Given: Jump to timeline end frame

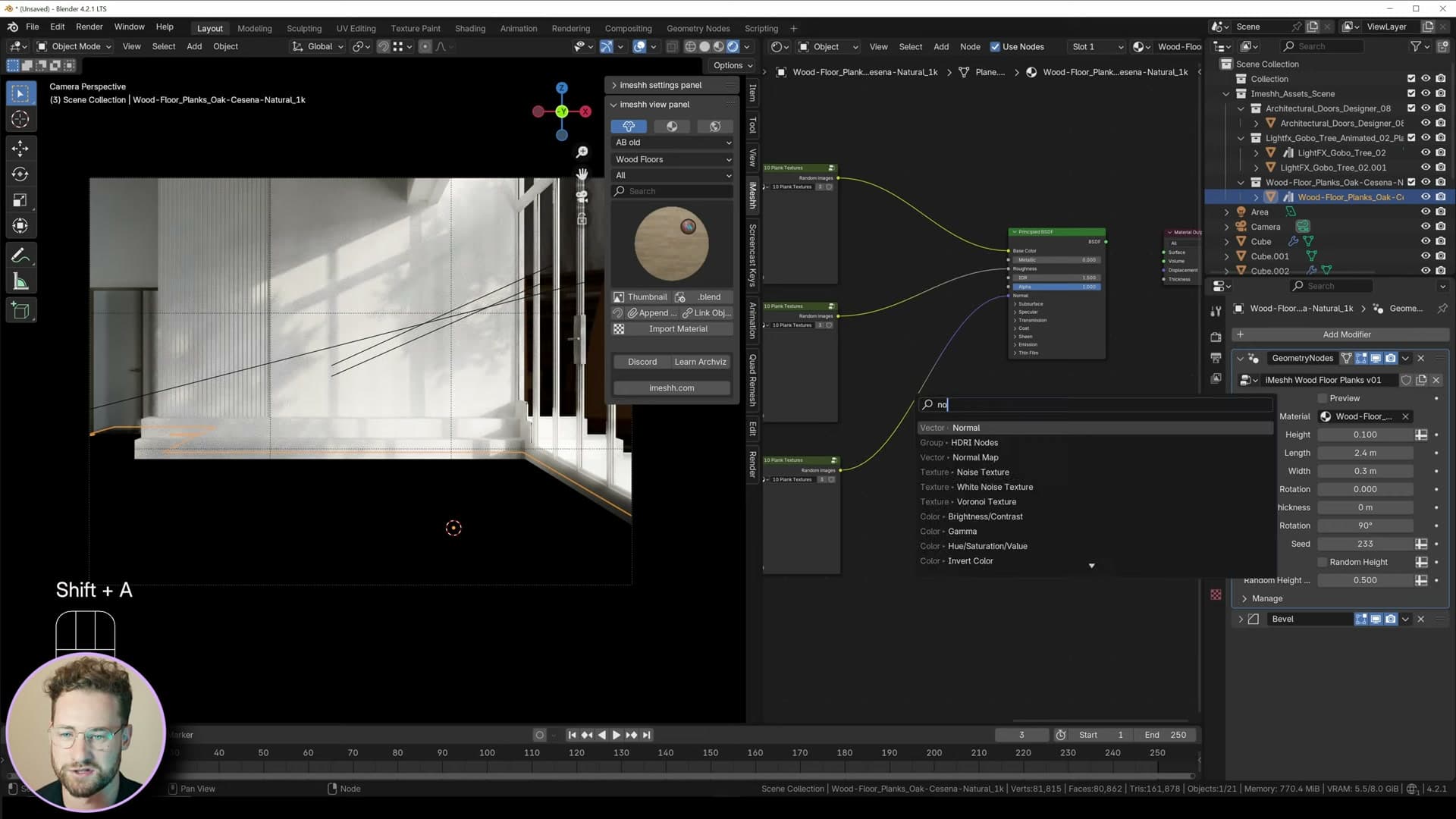Looking at the screenshot, I should 646,735.
